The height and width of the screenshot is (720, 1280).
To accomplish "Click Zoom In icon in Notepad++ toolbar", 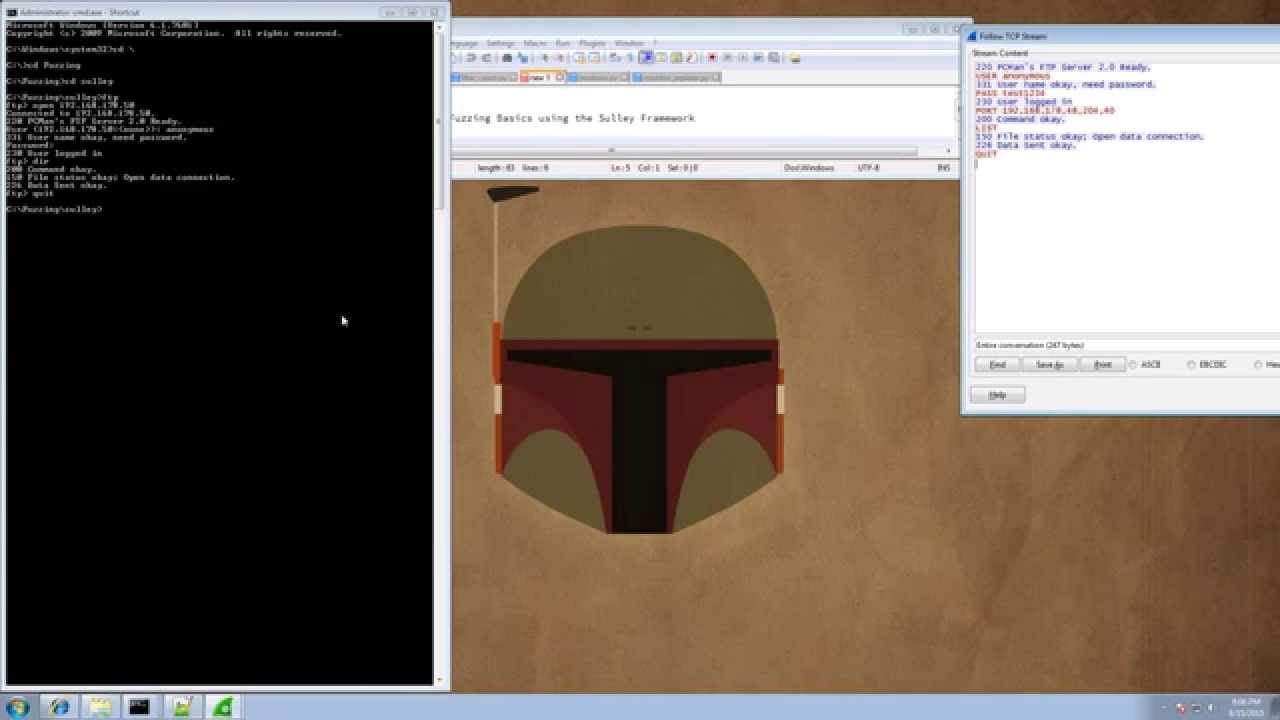I will click(544, 58).
